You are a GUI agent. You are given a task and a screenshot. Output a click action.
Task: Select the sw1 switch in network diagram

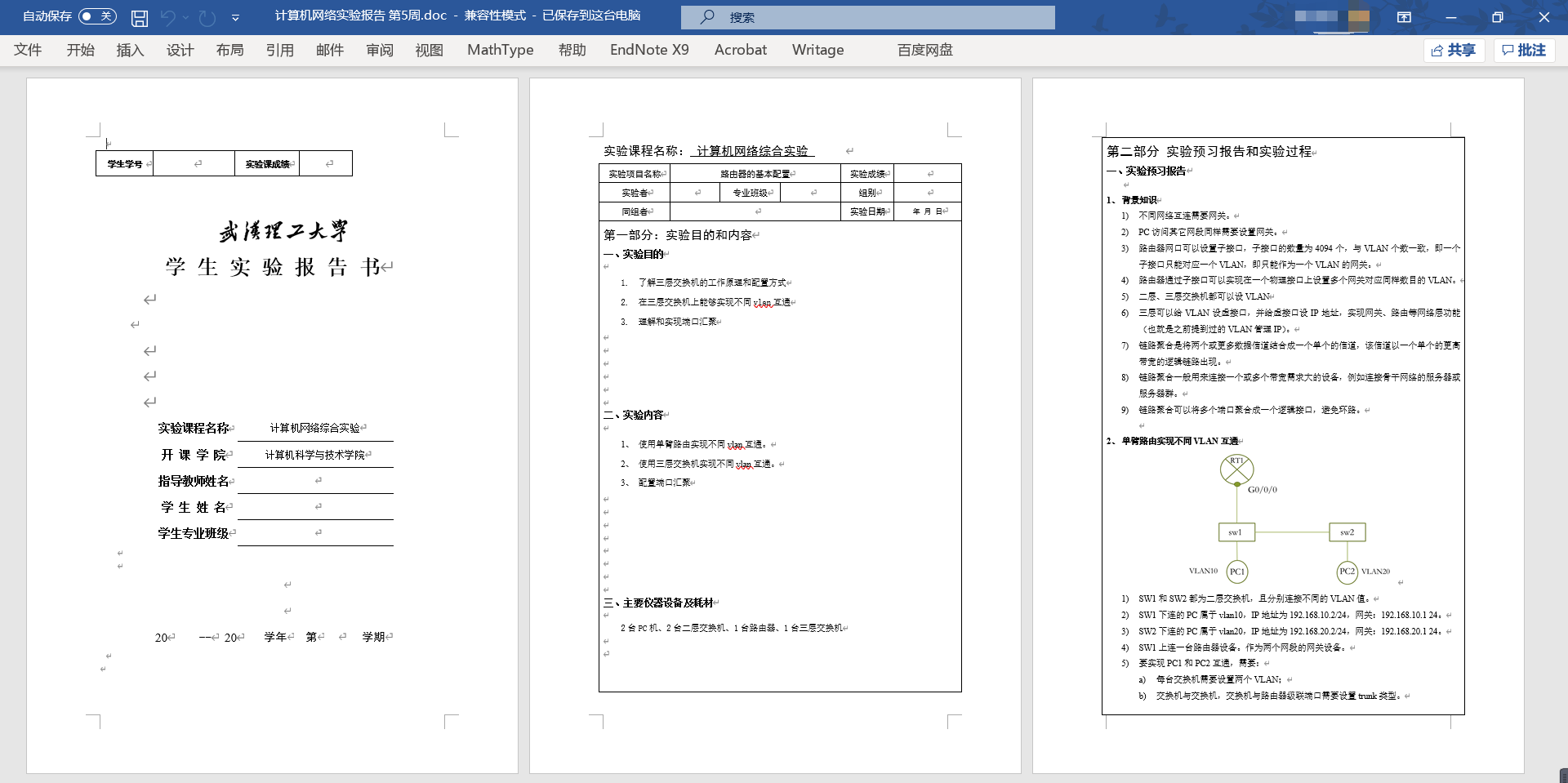pyautogui.click(x=1236, y=532)
